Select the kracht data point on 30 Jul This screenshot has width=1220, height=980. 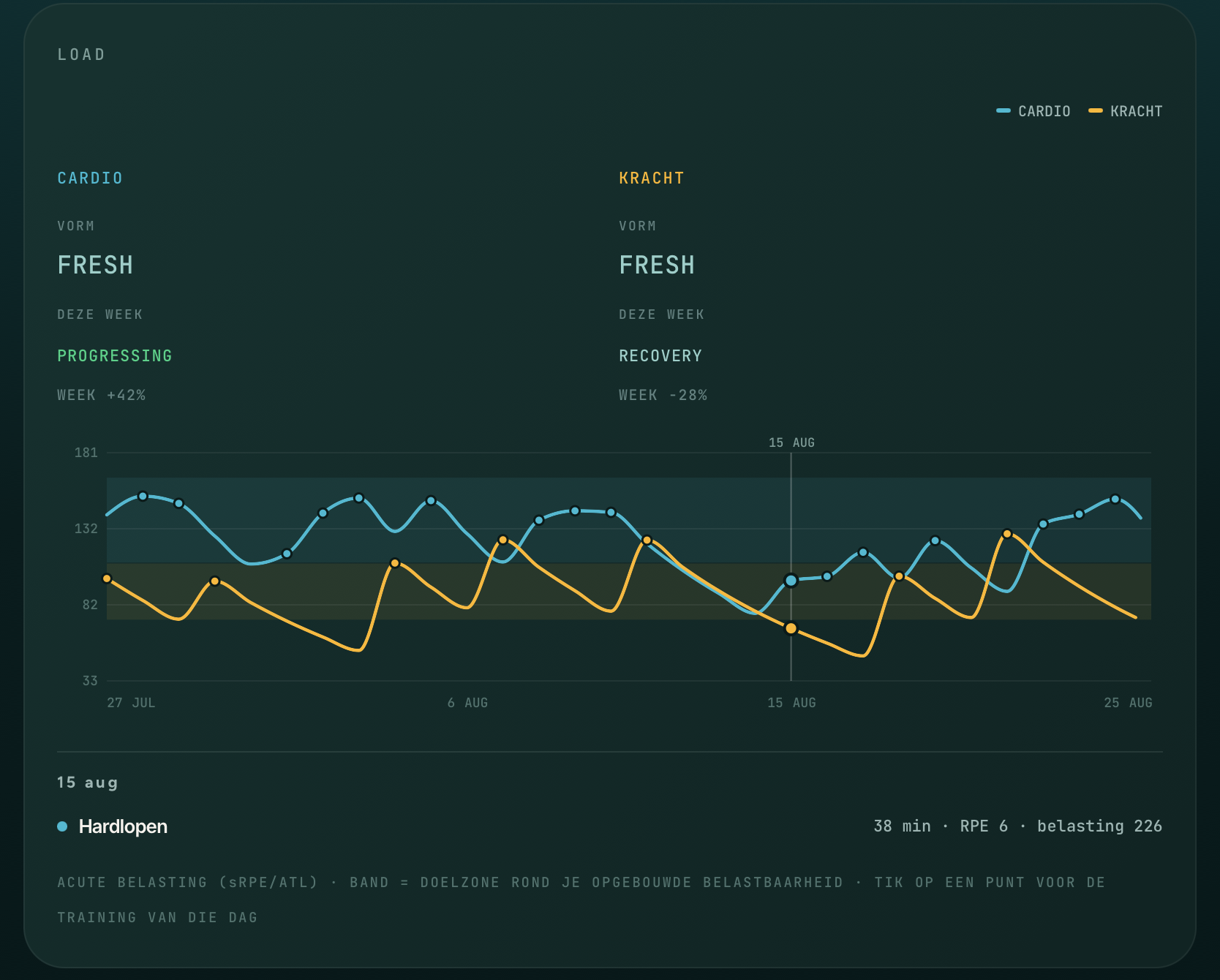tap(215, 581)
